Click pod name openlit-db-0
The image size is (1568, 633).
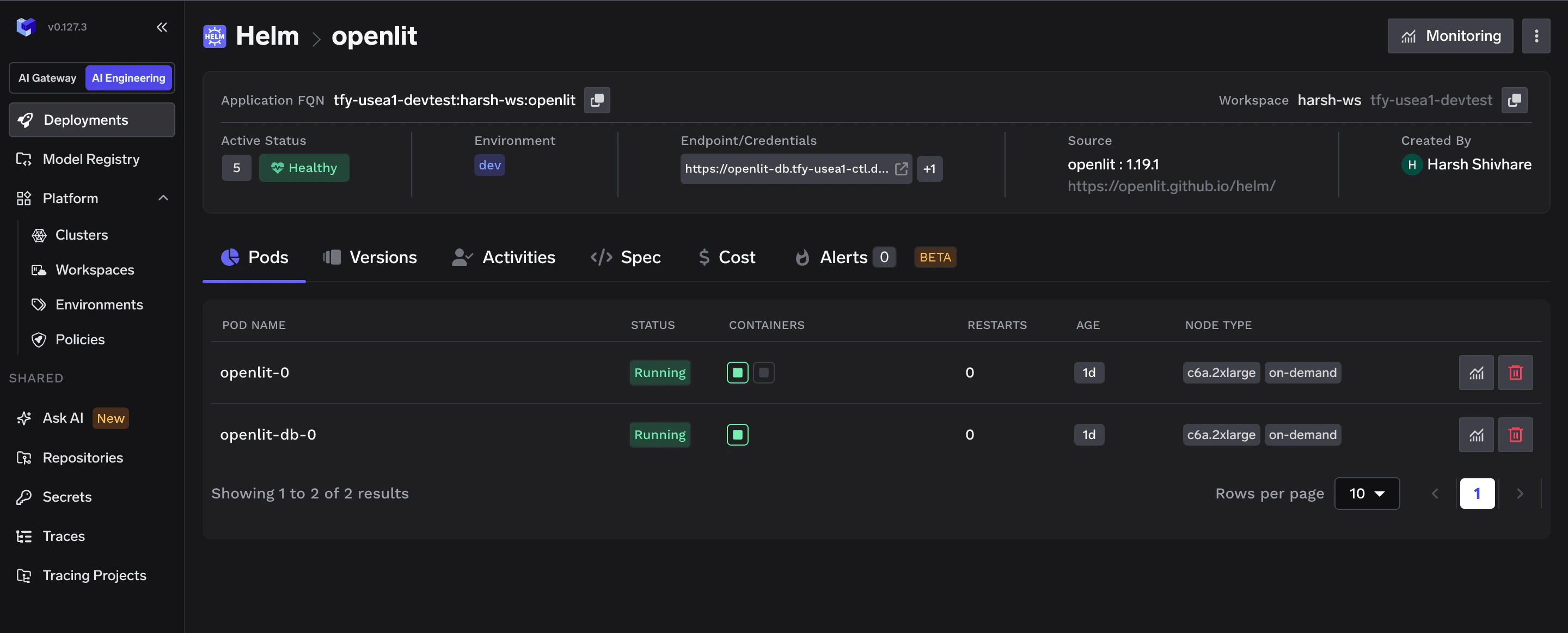[268, 434]
